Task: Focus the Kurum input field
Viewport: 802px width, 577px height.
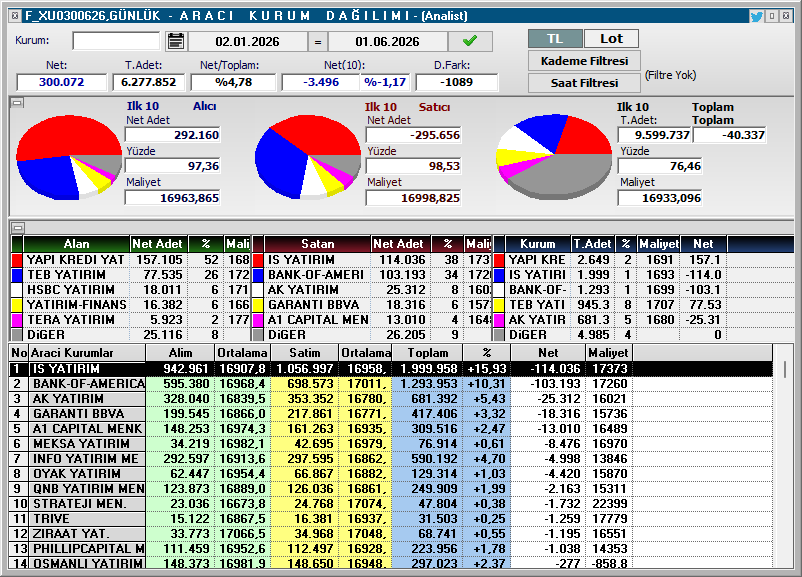Action: click(x=116, y=41)
